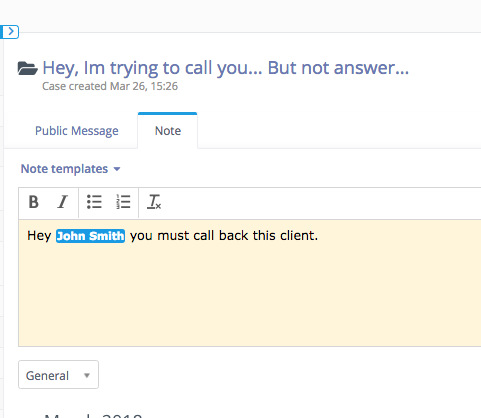Image resolution: width=481 pixels, height=418 pixels.
Task: Expand the collapsed sidebar with chevron button
Action: coord(10,32)
